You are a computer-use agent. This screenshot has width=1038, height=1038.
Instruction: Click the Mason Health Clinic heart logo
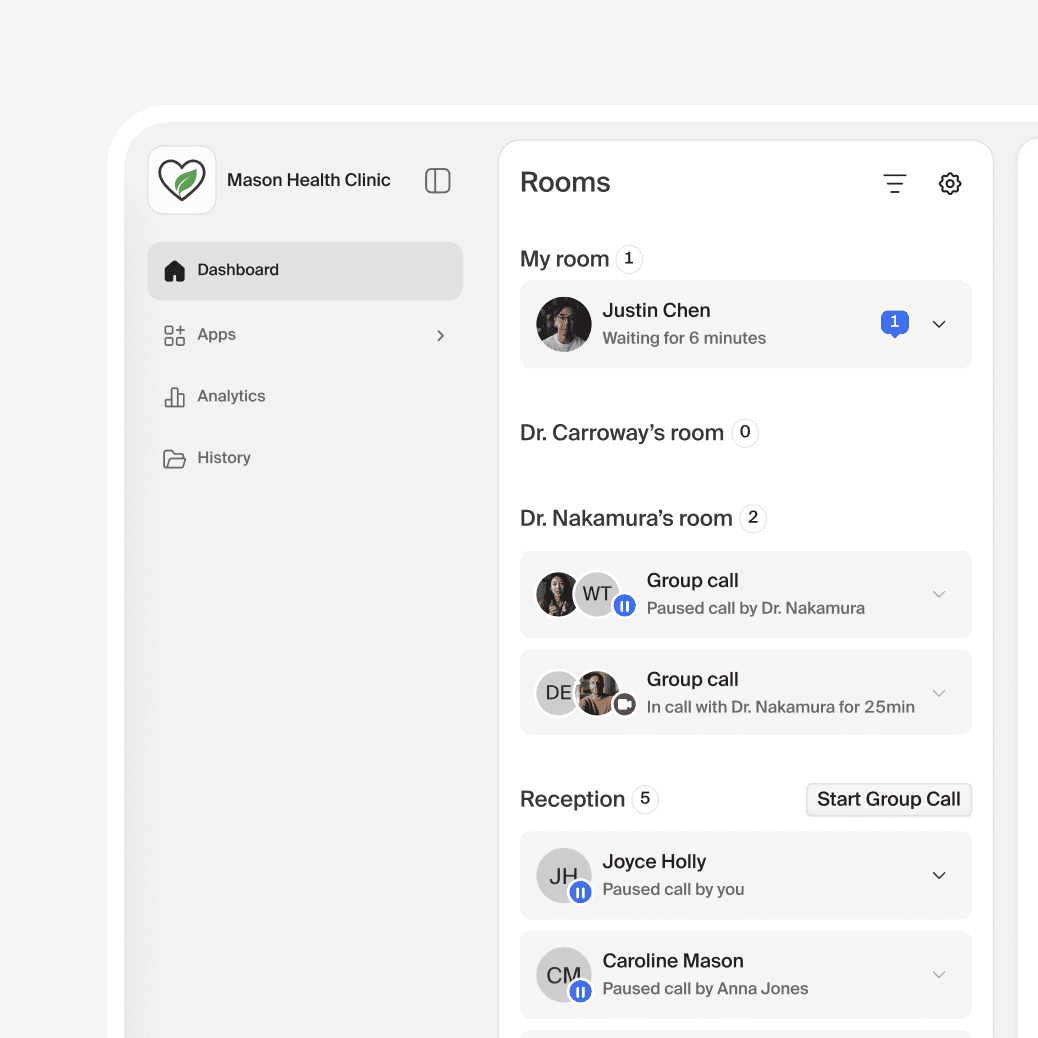point(182,180)
